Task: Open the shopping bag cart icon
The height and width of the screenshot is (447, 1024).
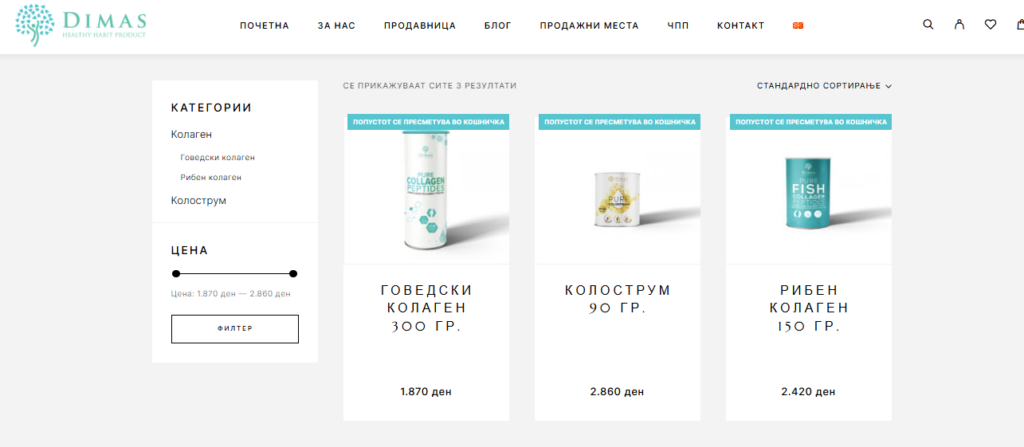Action: (x=1020, y=25)
